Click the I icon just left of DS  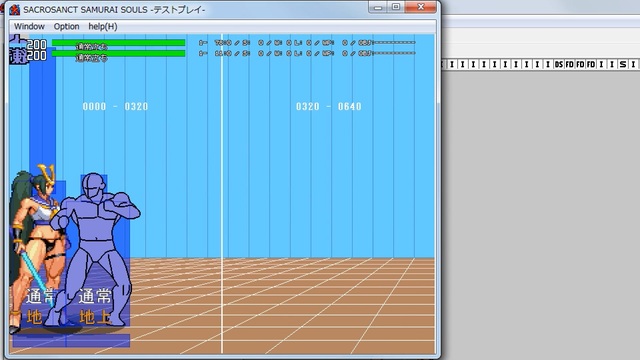548,64
